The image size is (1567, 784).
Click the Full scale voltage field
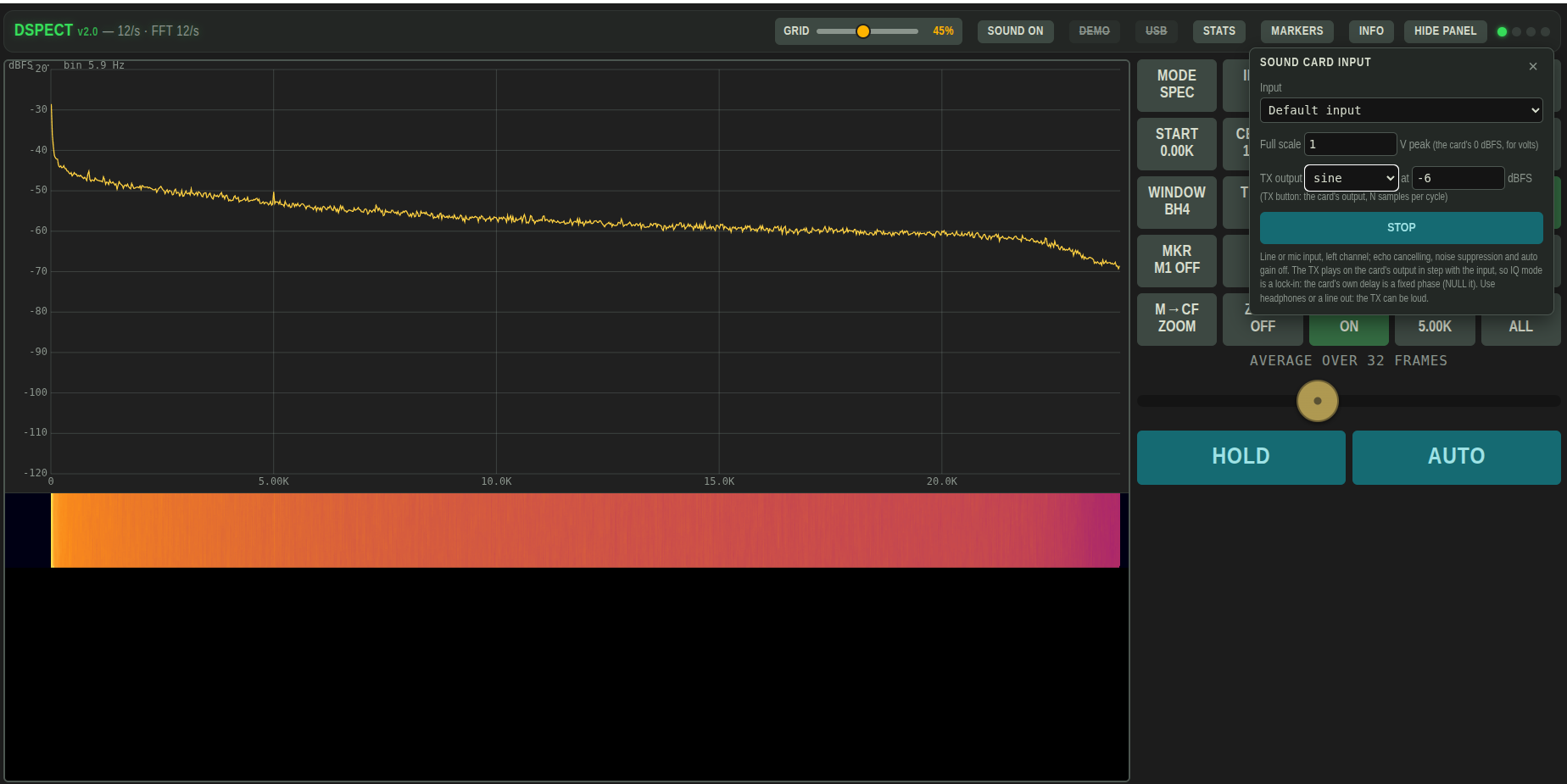click(1350, 144)
